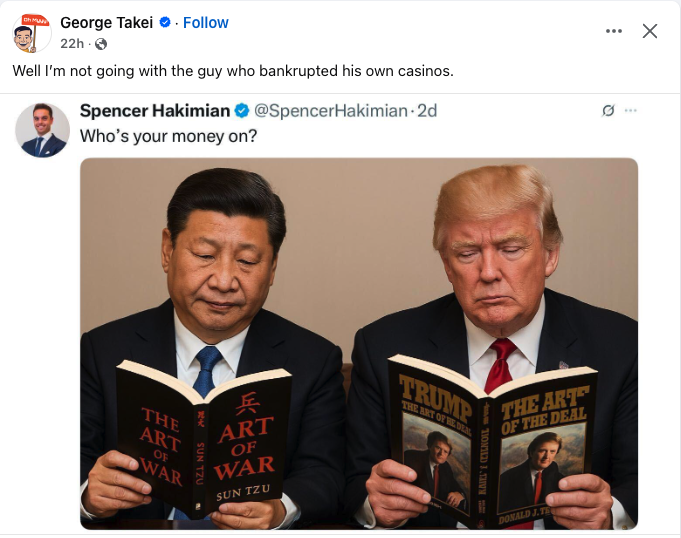Click George Takei's blue verified badge
681x538 pixels.
[x=165, y=22]
